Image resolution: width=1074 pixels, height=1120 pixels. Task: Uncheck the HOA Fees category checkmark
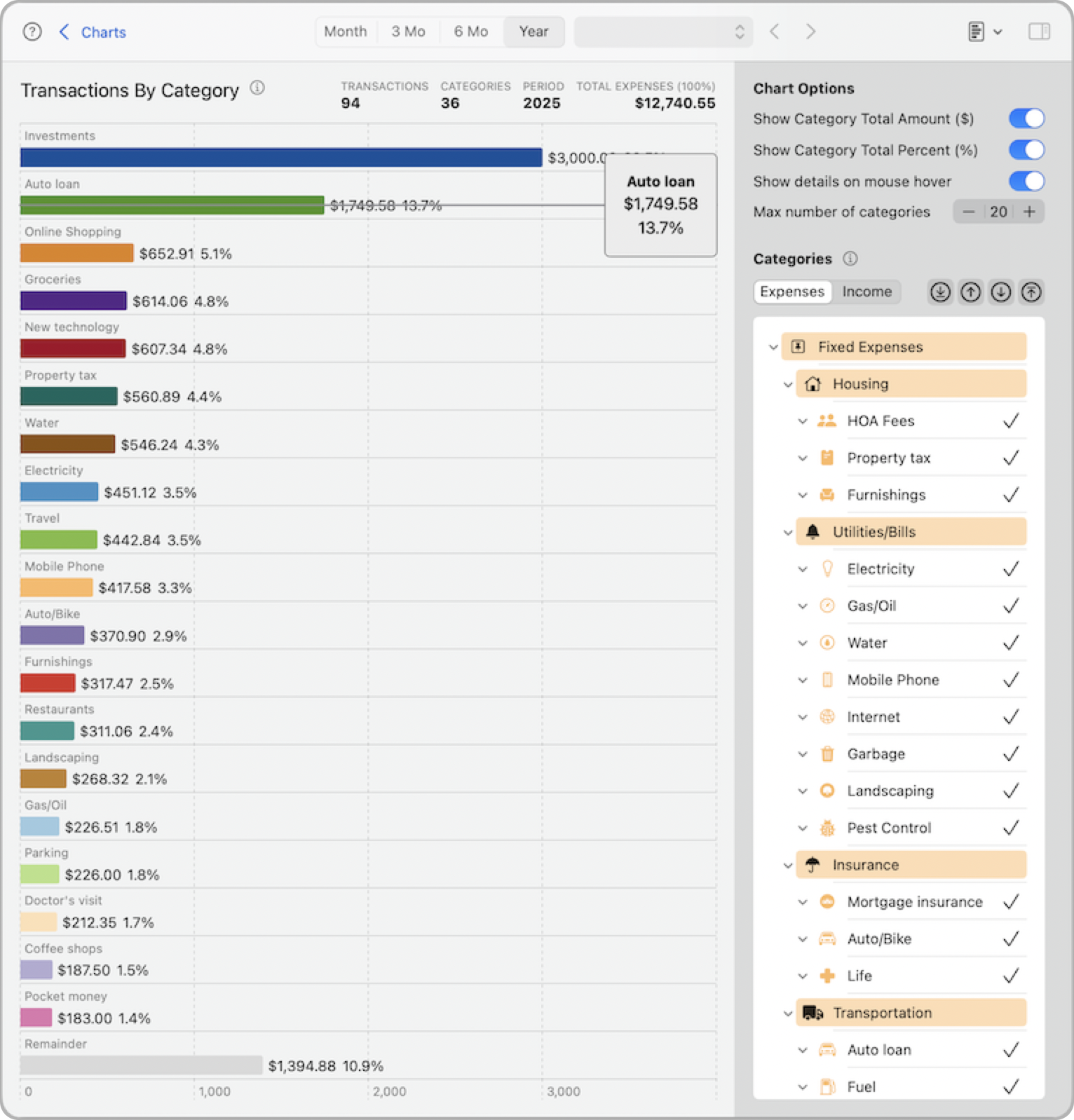[1010, 421]
